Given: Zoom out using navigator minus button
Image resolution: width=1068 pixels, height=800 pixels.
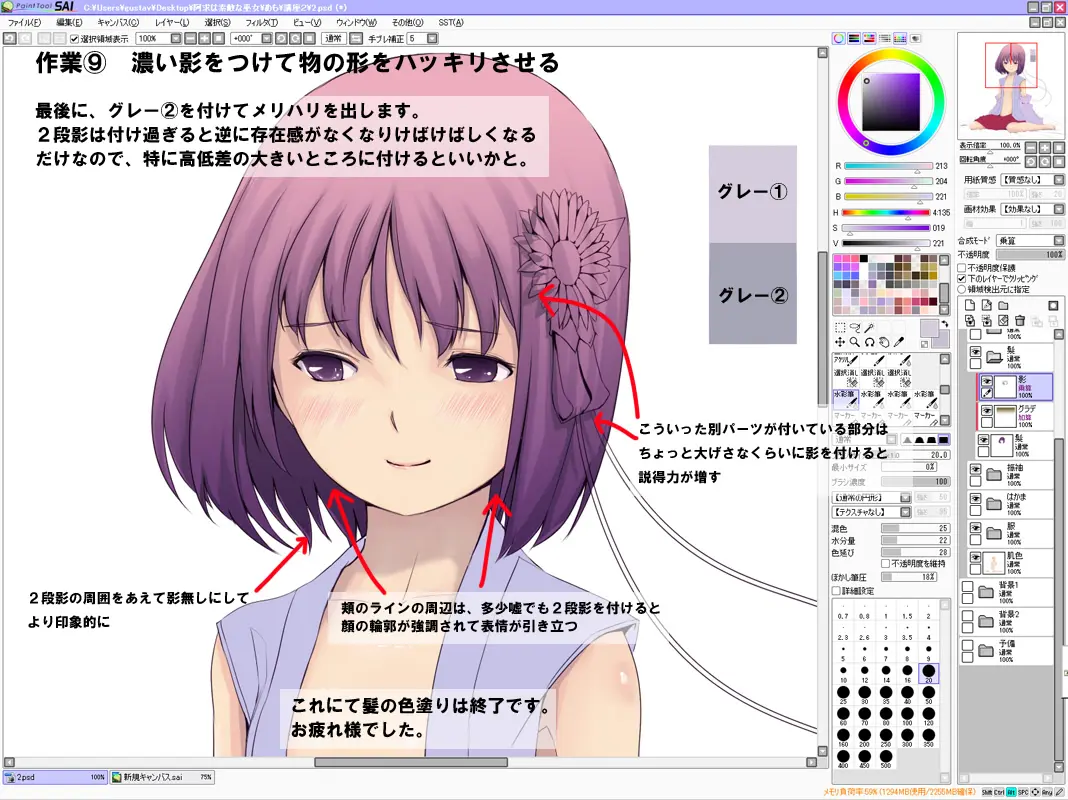Looking at the screenshot, I should point(1031,148).
